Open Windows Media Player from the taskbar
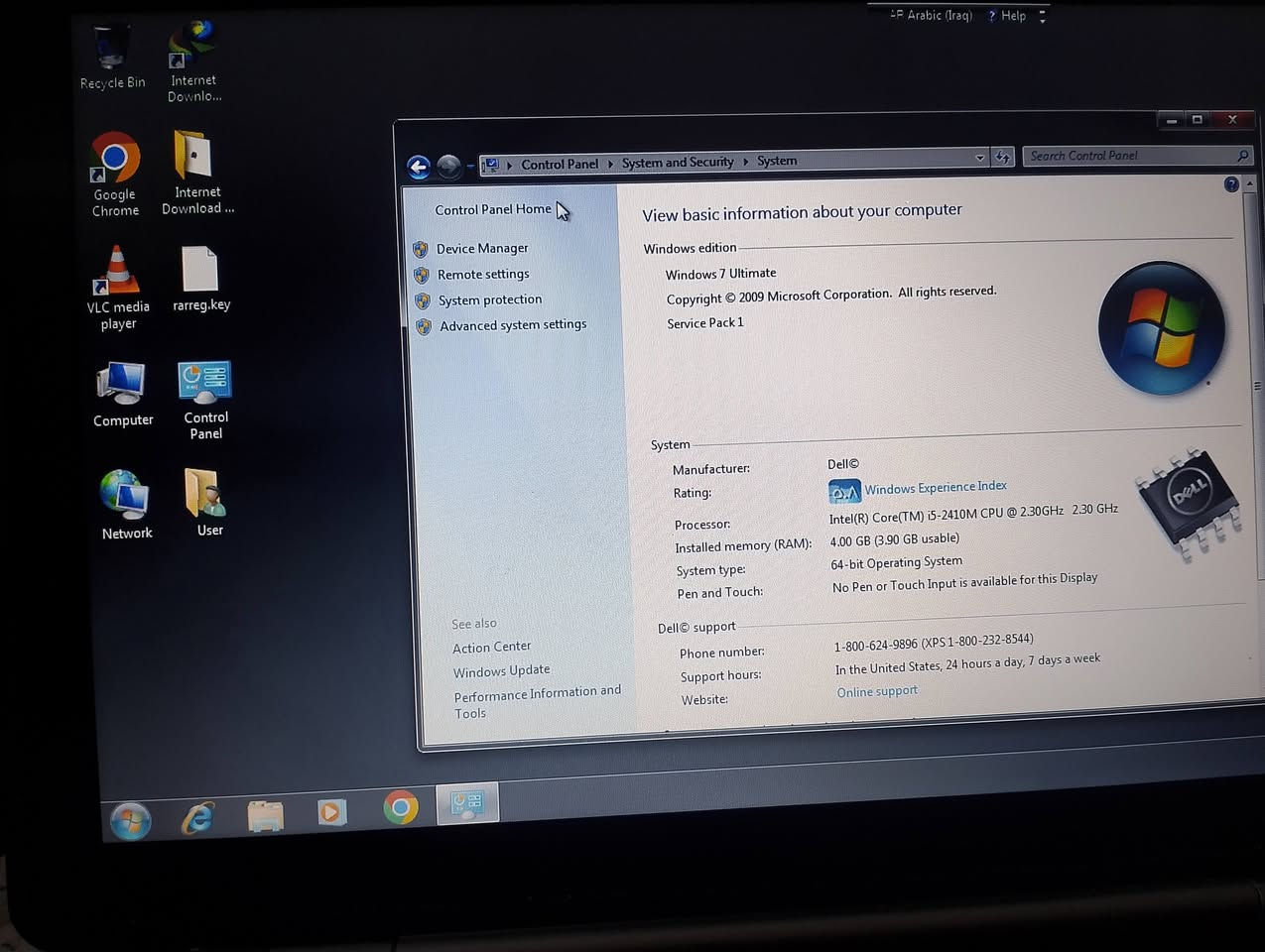This screenshot has width=1265, height=952. coord(331,812)
